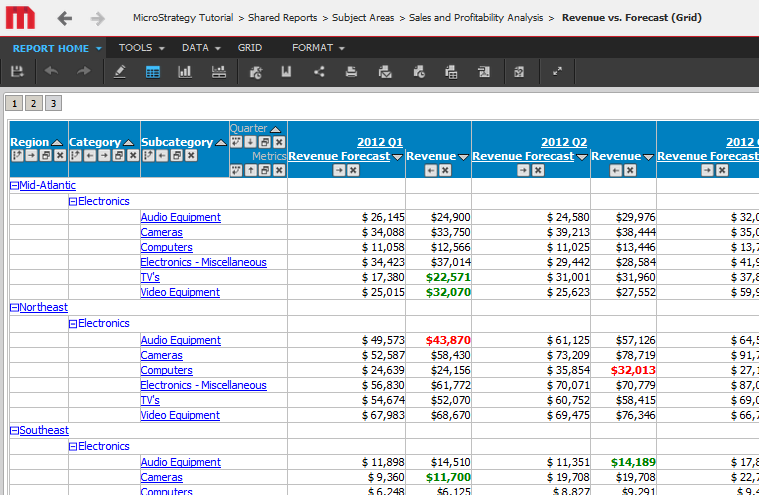The width and height of the screenshot is (759, 495).
Task: Open Design mode with the pencil icon
Action: 120,72
